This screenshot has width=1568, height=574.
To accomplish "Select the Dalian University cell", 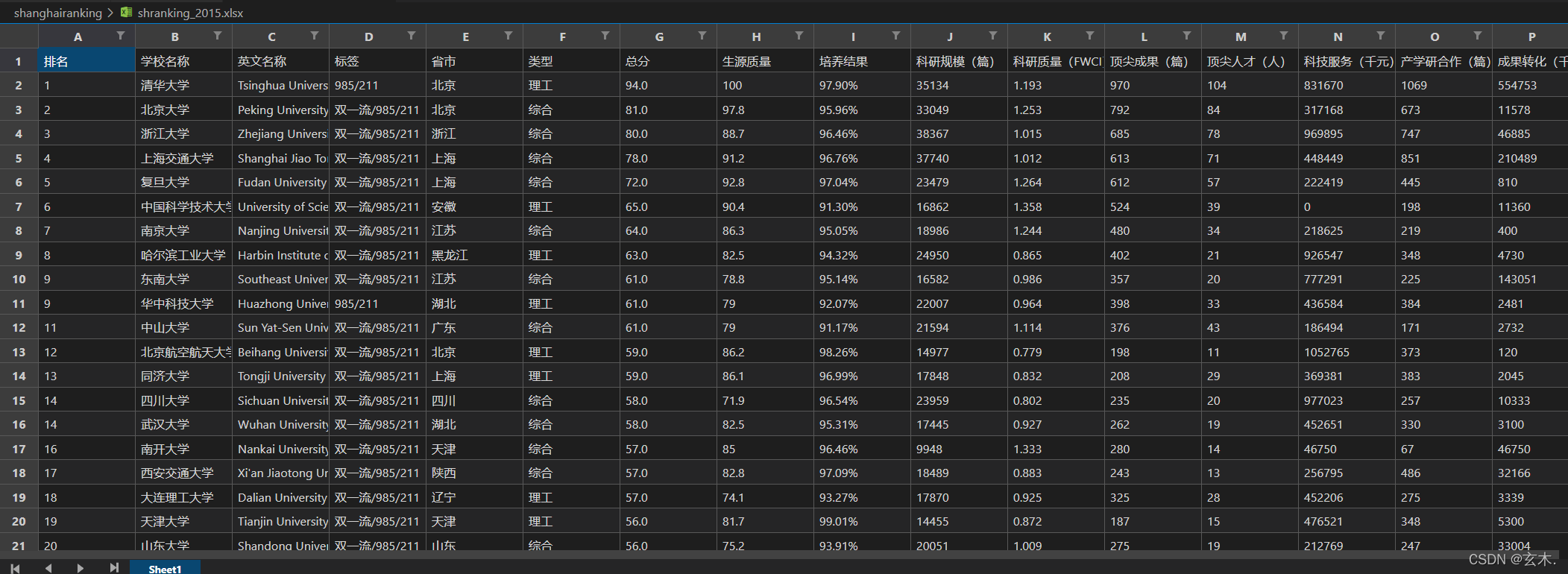I will coord(280,497).
